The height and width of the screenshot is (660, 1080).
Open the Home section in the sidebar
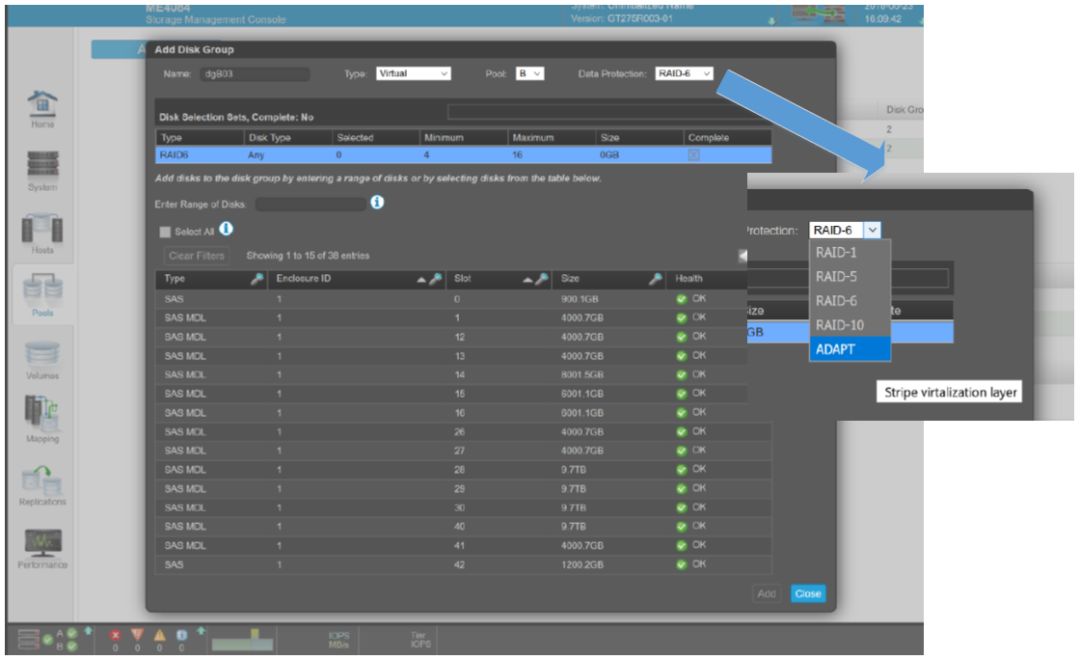[41, 105]
